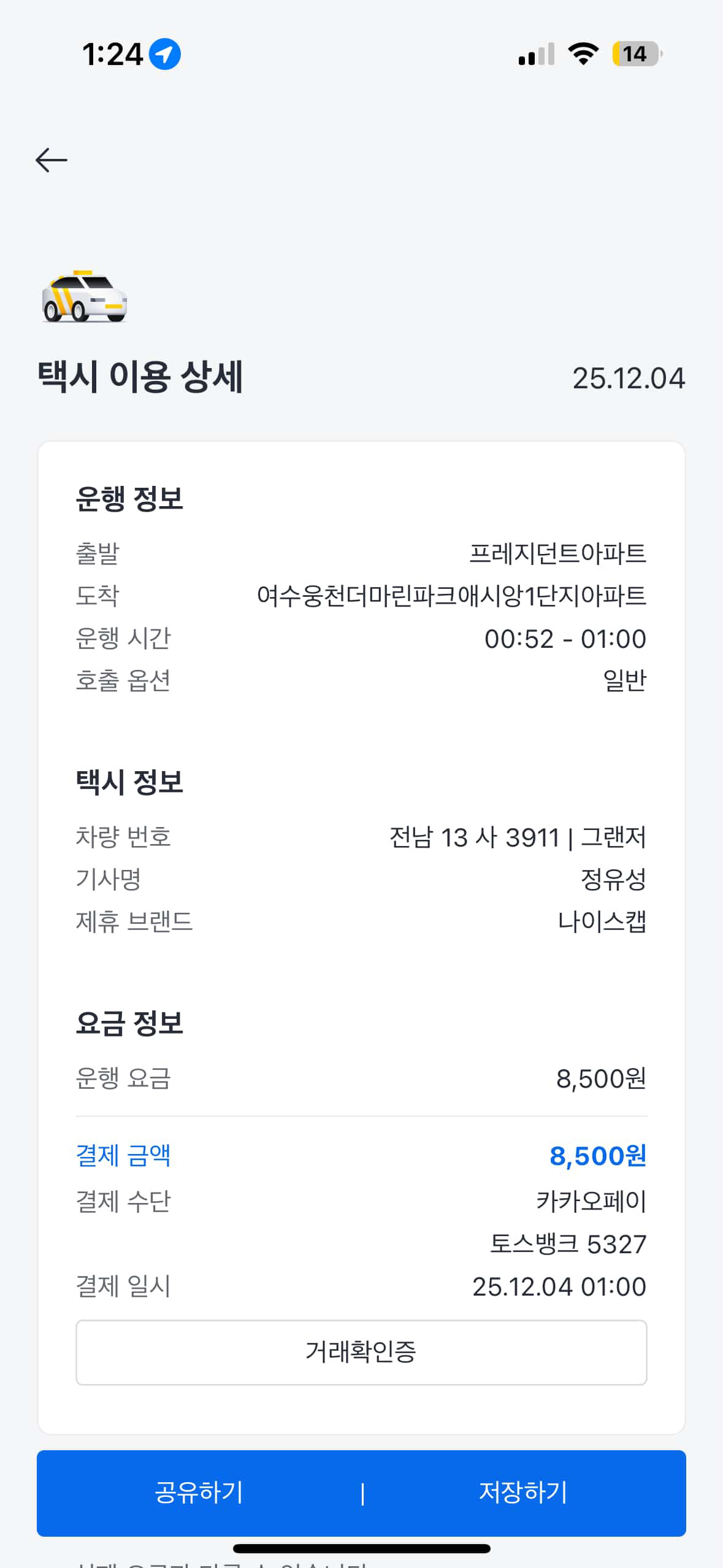The height and width of the screenshot is (1568, 723).
Task: Tap the blue 8,500원 payment amount
Action: click(x=598, y=1156)
